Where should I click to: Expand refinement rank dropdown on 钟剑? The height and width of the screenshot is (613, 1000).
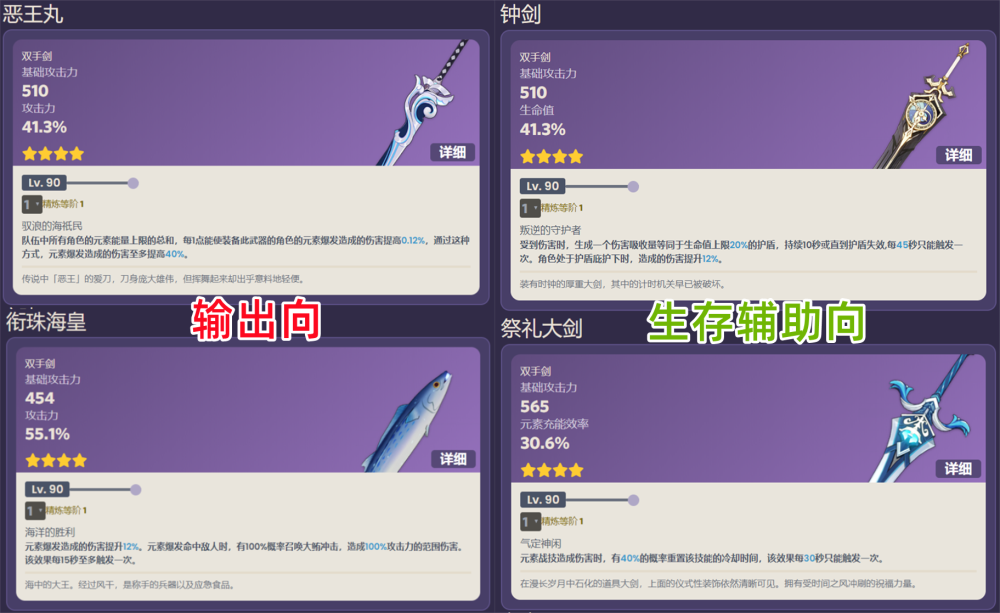tap(530, 208)
